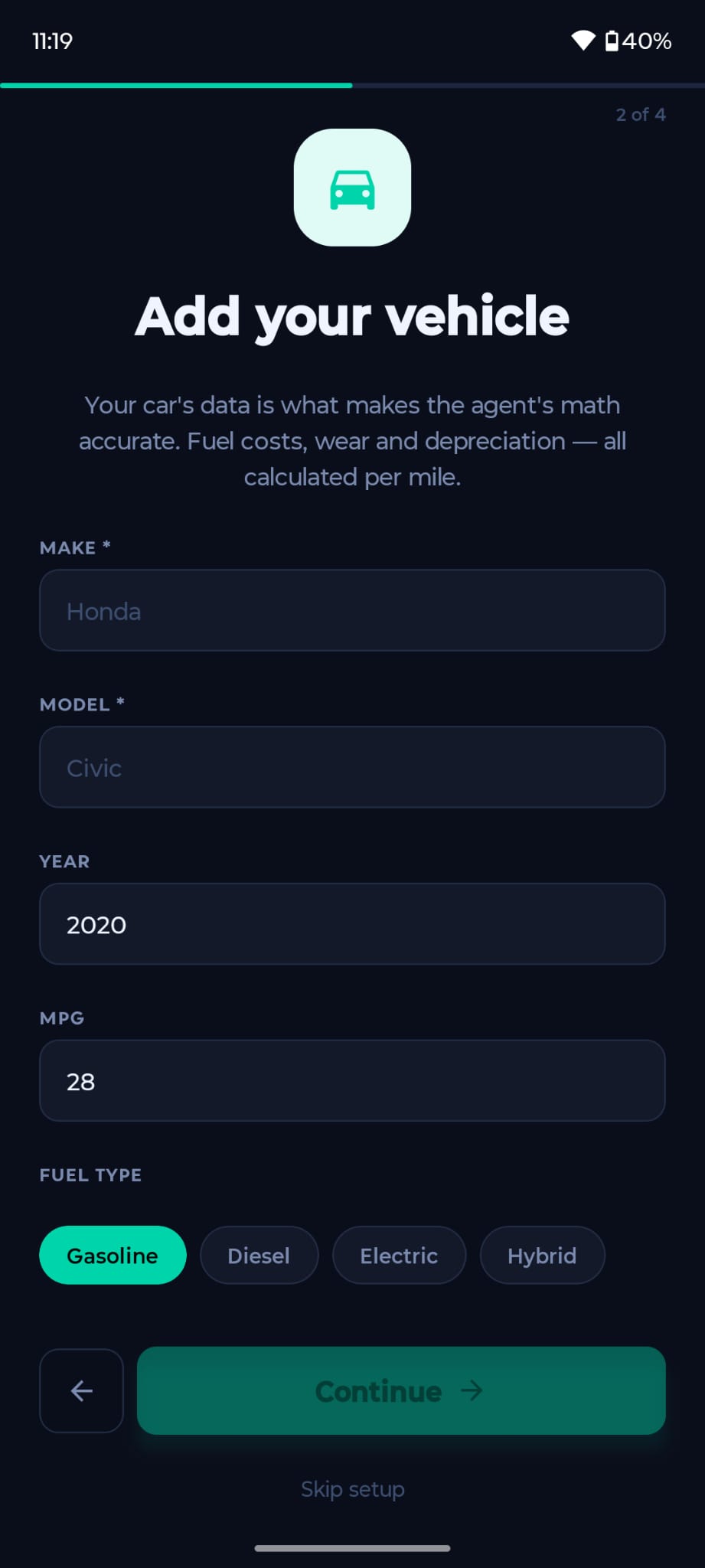Select the Gasoline fuel type

[x=113, y=1255]
